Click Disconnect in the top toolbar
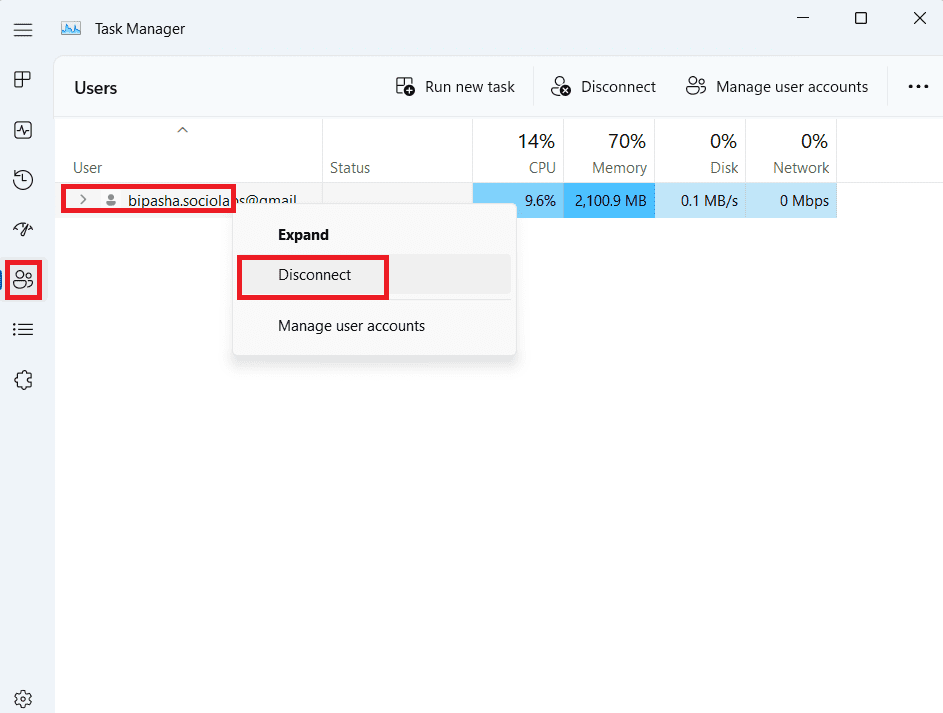This screenshot has width=943, height=713. pyautogui.click(x=604, y=87)
